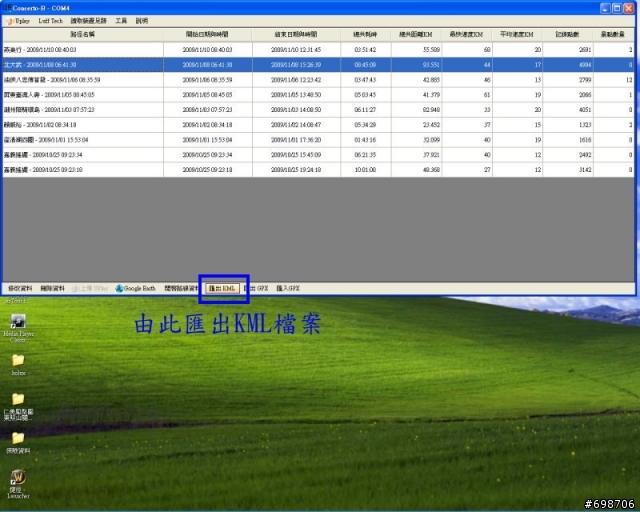Open the Uplay menu
The image size is (640, 512).
point(18,21)
